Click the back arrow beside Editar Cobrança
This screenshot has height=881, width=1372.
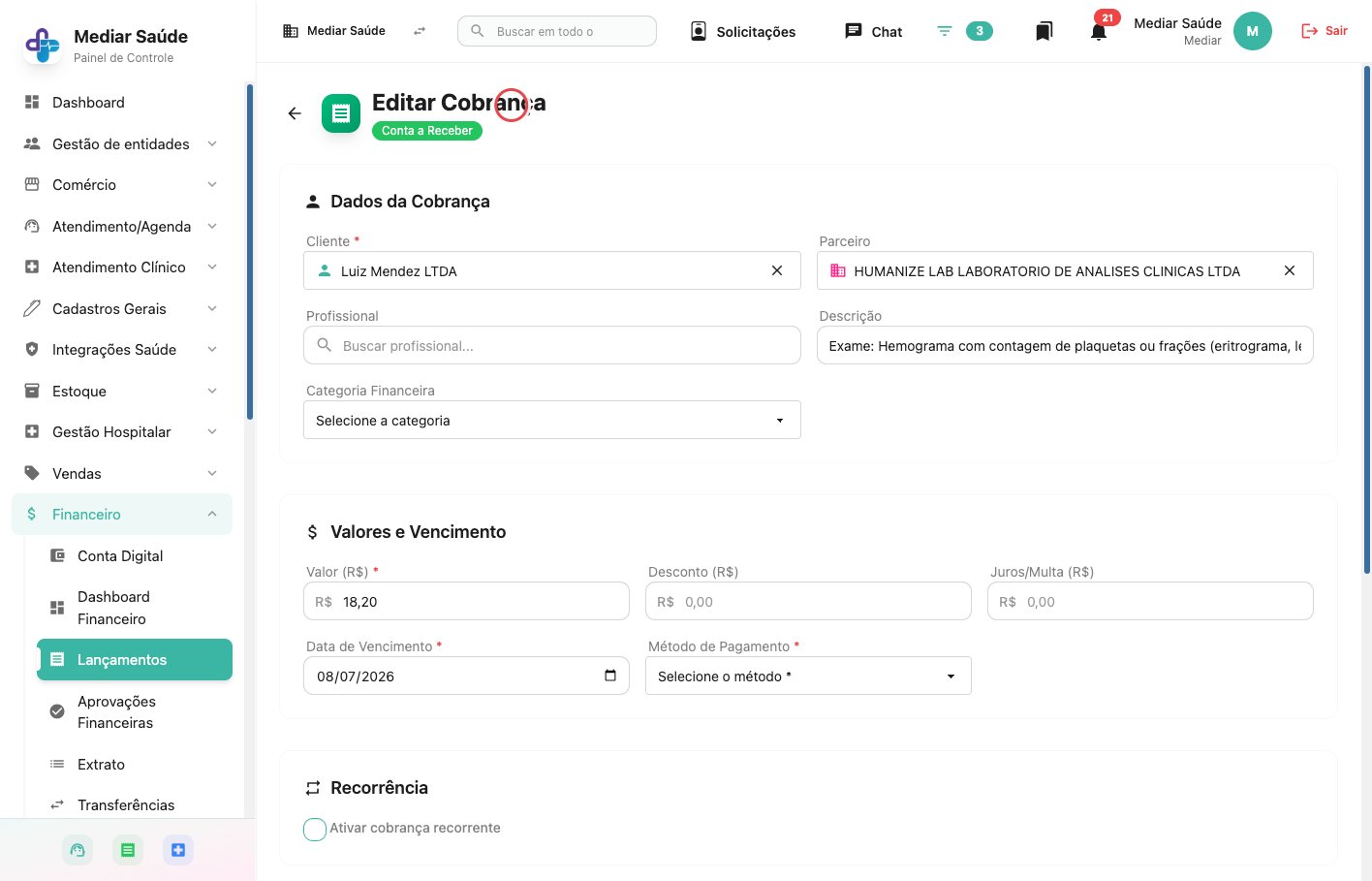(295, 113)
